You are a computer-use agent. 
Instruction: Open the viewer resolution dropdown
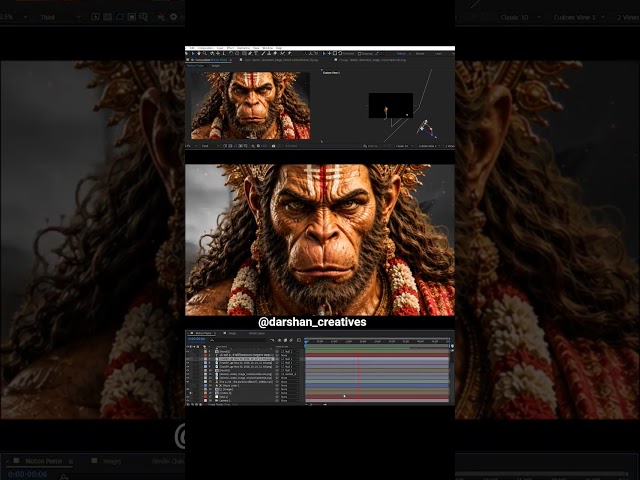pyautogui.click(x=210, y=146)
